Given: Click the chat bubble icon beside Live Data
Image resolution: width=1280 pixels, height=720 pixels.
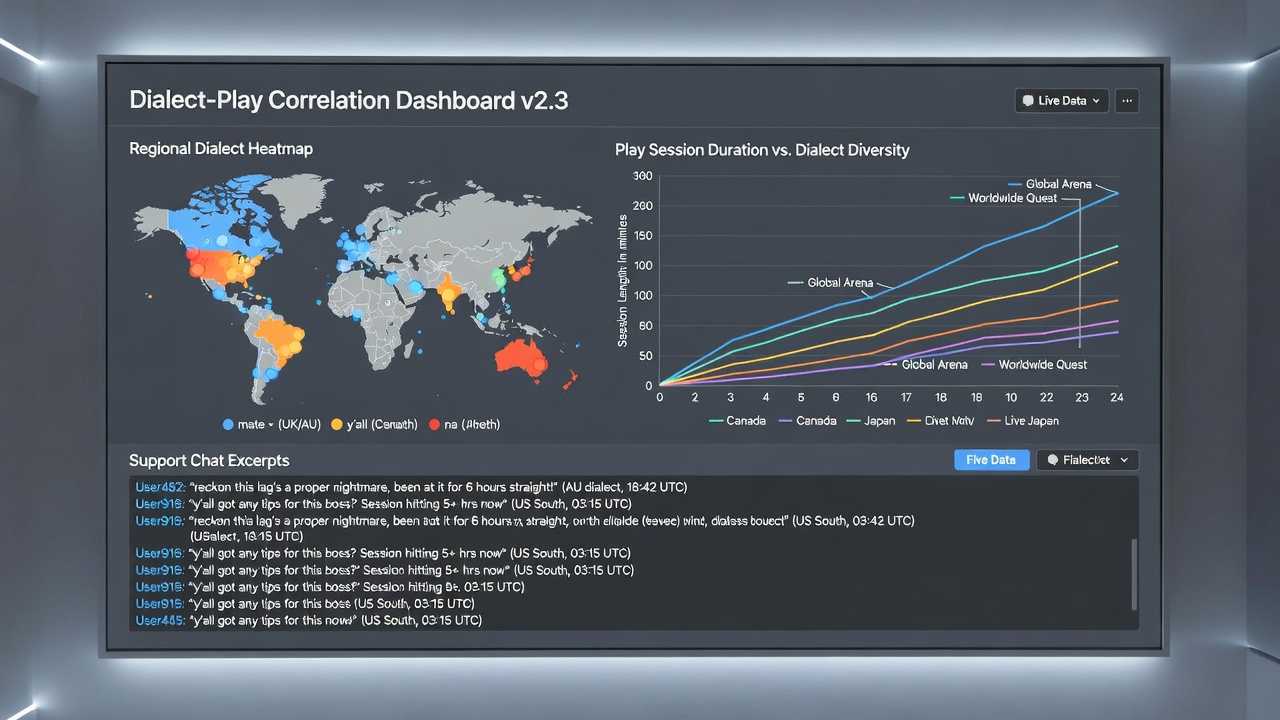Looking at the screenshot, I should (x=1028, y=101).
